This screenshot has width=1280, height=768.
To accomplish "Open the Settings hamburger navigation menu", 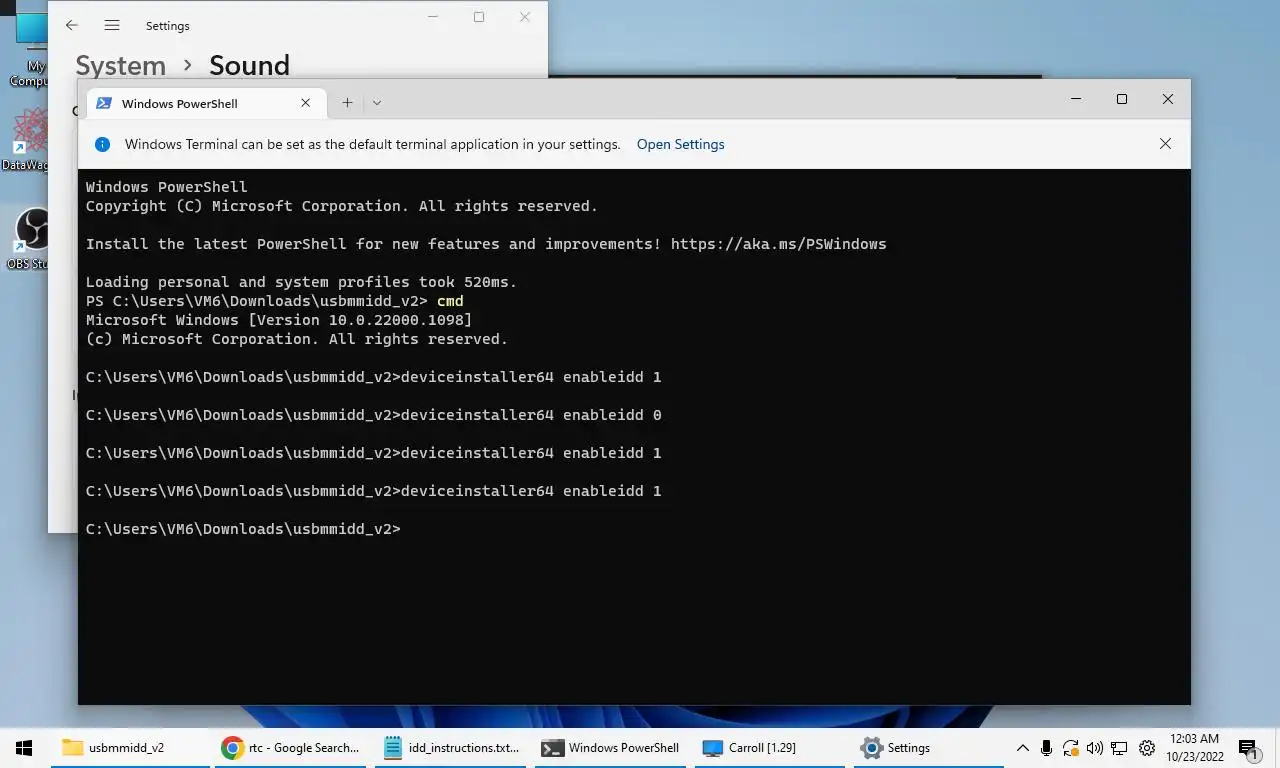I will point(112,26).
